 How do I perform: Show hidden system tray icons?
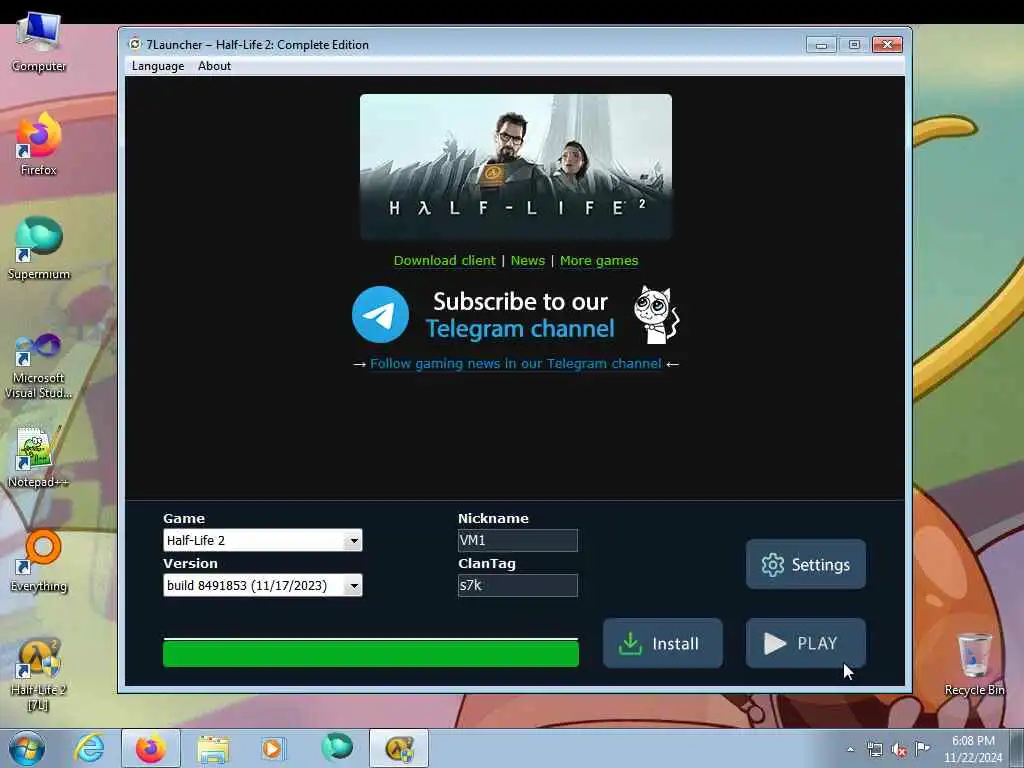(x=850, y=749)
